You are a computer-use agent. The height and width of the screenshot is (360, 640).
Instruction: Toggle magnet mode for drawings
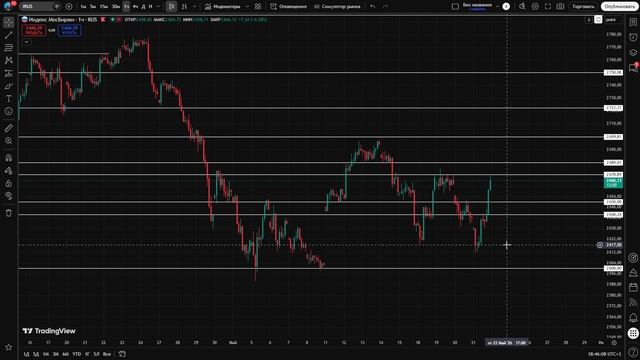point(9,158)
